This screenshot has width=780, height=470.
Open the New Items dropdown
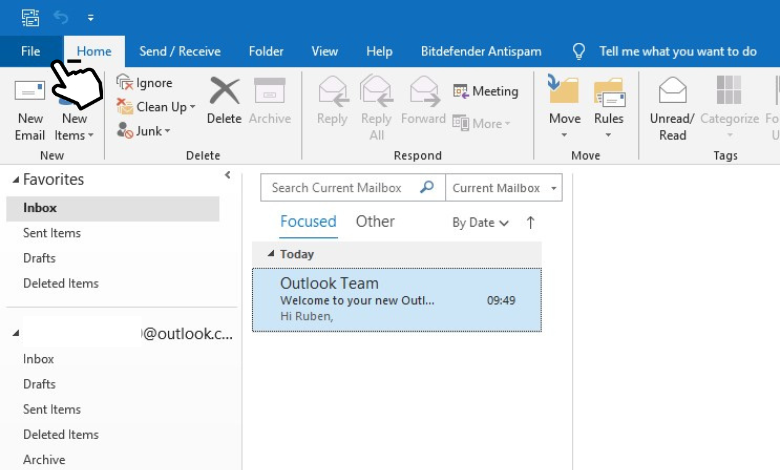(x=91, y=135)
